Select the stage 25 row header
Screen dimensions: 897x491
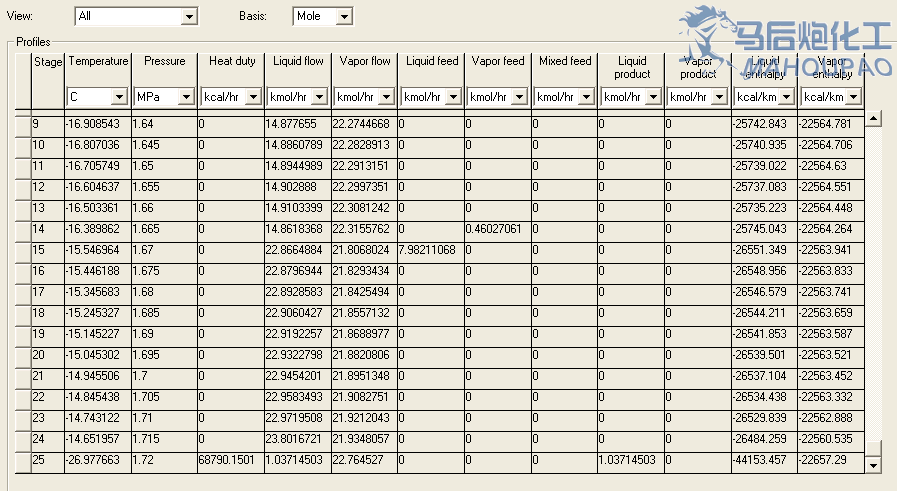[x=47, y=459]
